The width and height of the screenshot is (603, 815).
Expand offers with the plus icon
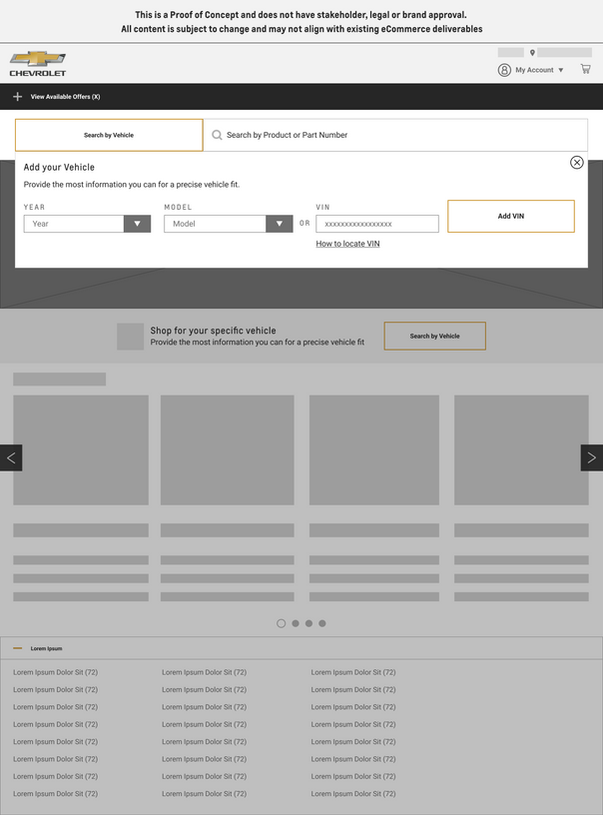(18, 97)
